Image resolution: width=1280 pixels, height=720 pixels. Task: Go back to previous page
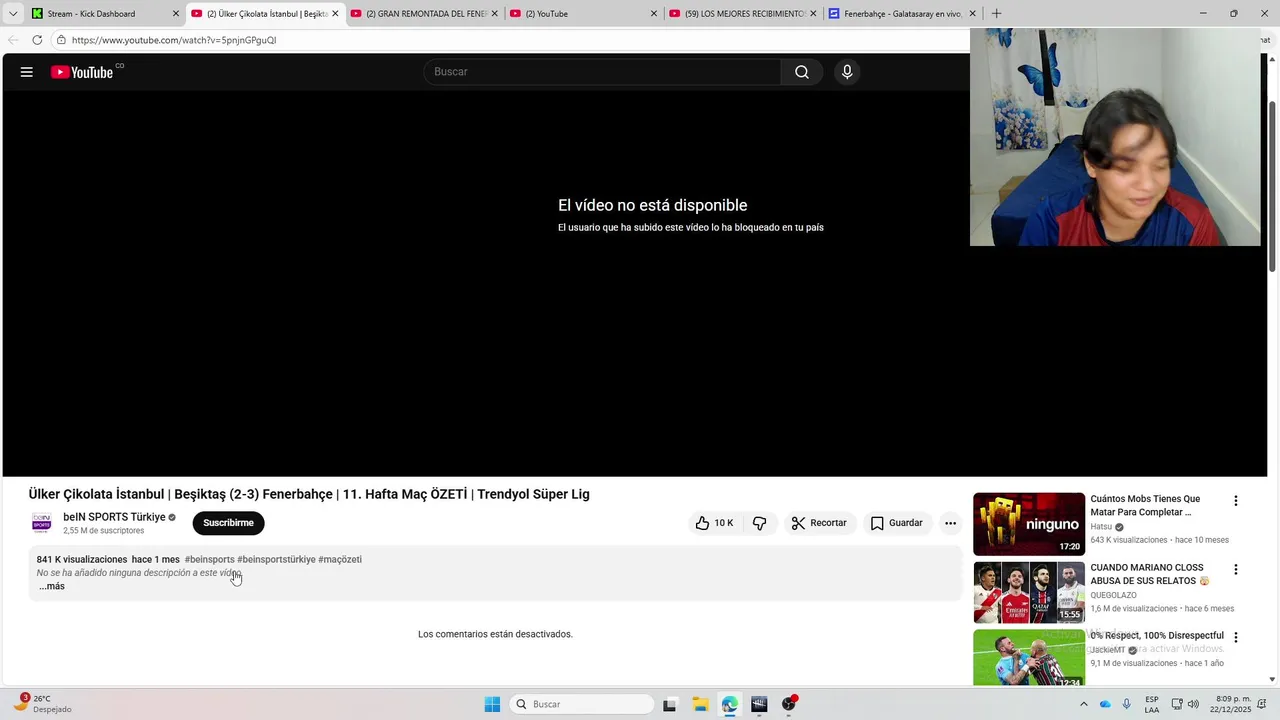click(x=13, y=40)
